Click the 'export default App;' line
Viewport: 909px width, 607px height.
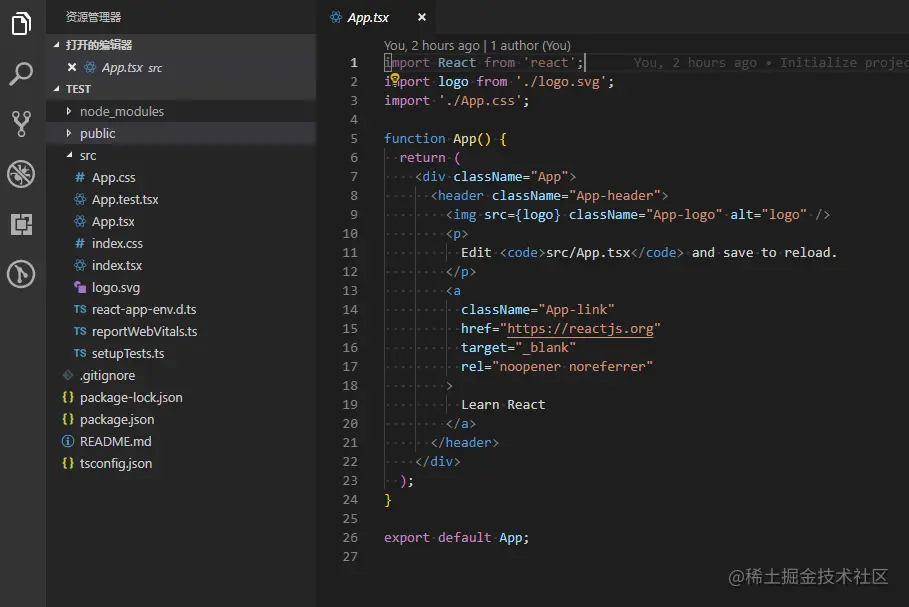(456, 537)
